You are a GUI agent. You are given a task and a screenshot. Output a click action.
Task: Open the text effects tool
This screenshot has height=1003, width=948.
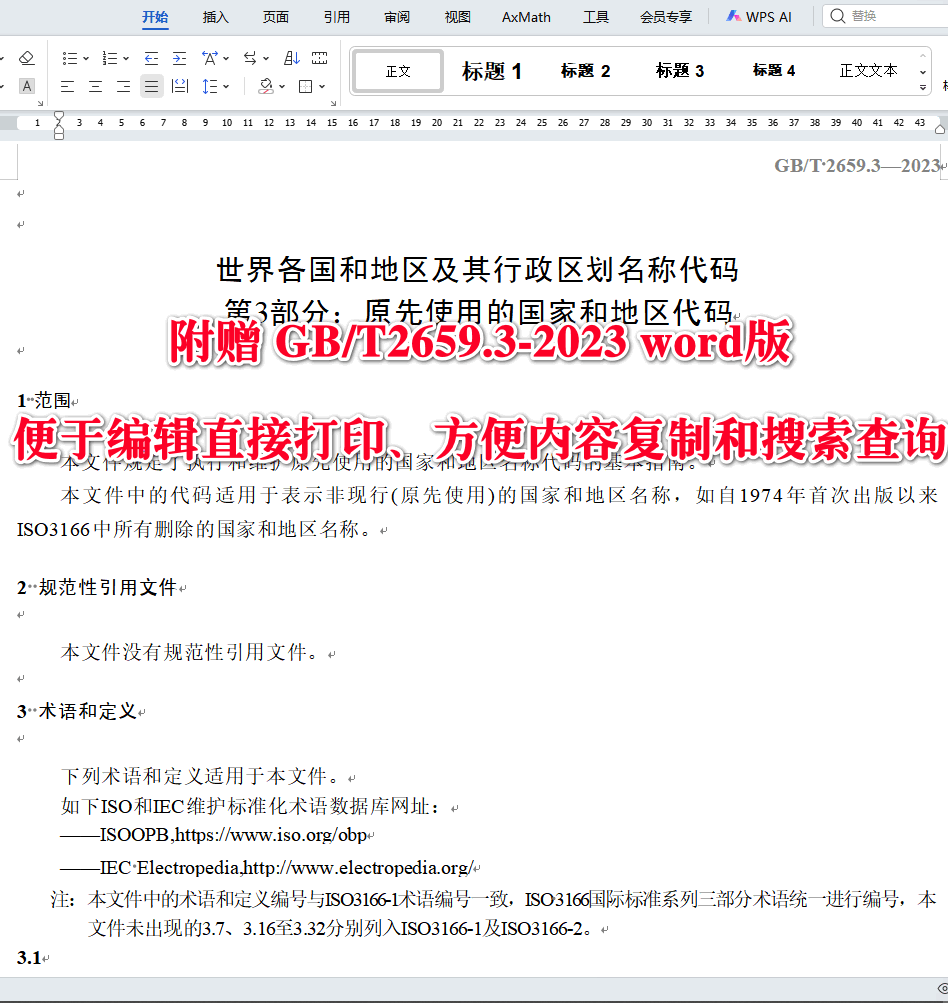[209, 57]
